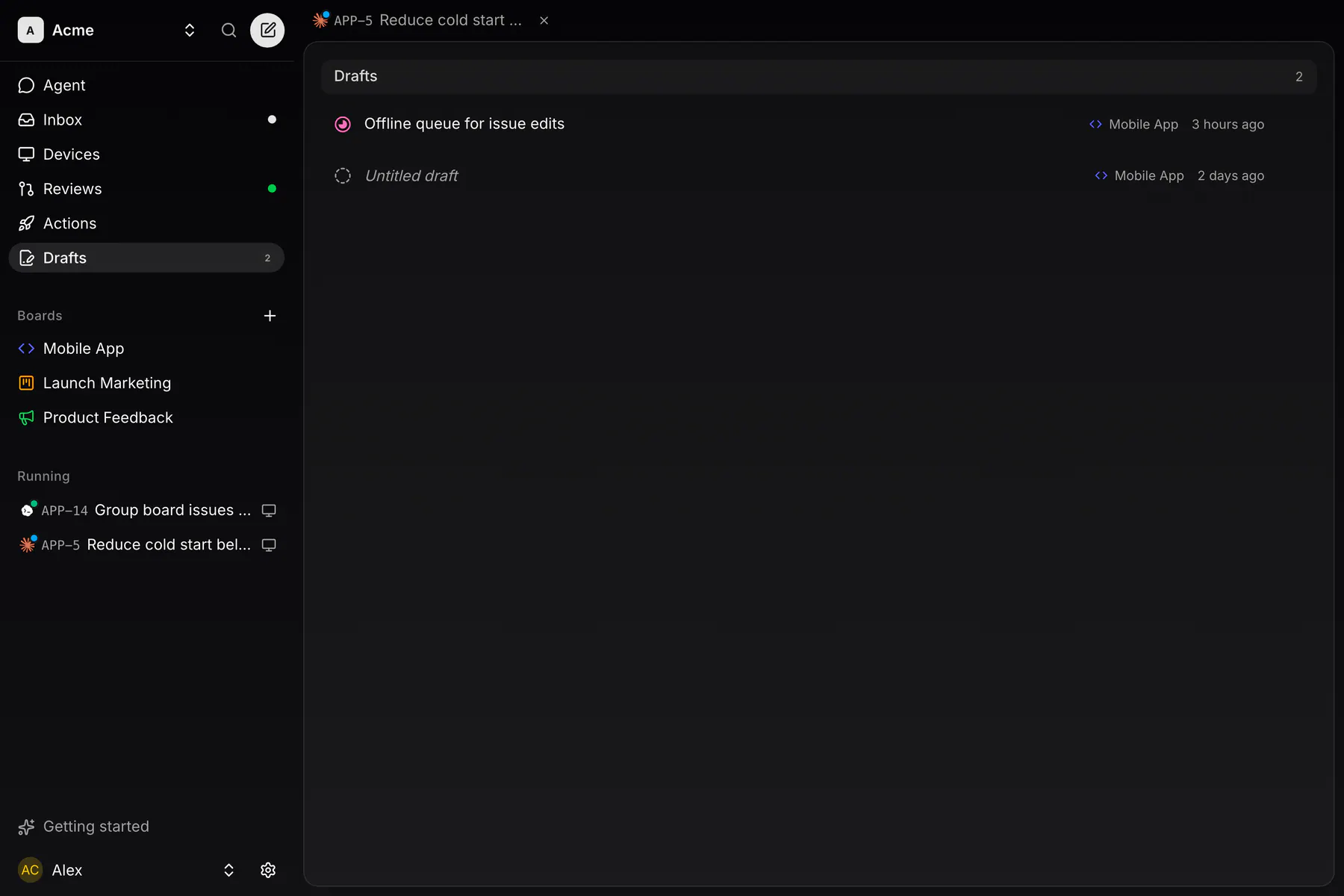Click the AC user avatar
The width and height of the screenshot is (1344, 896).
coord(31,870)
